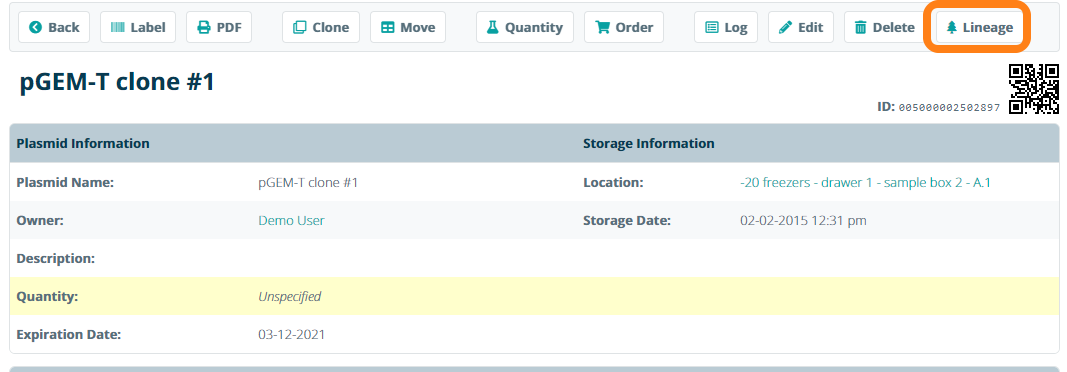Click the Clone duplicate icon
The width and height of the screenshot is (1067, 372).
pos(299,27)
